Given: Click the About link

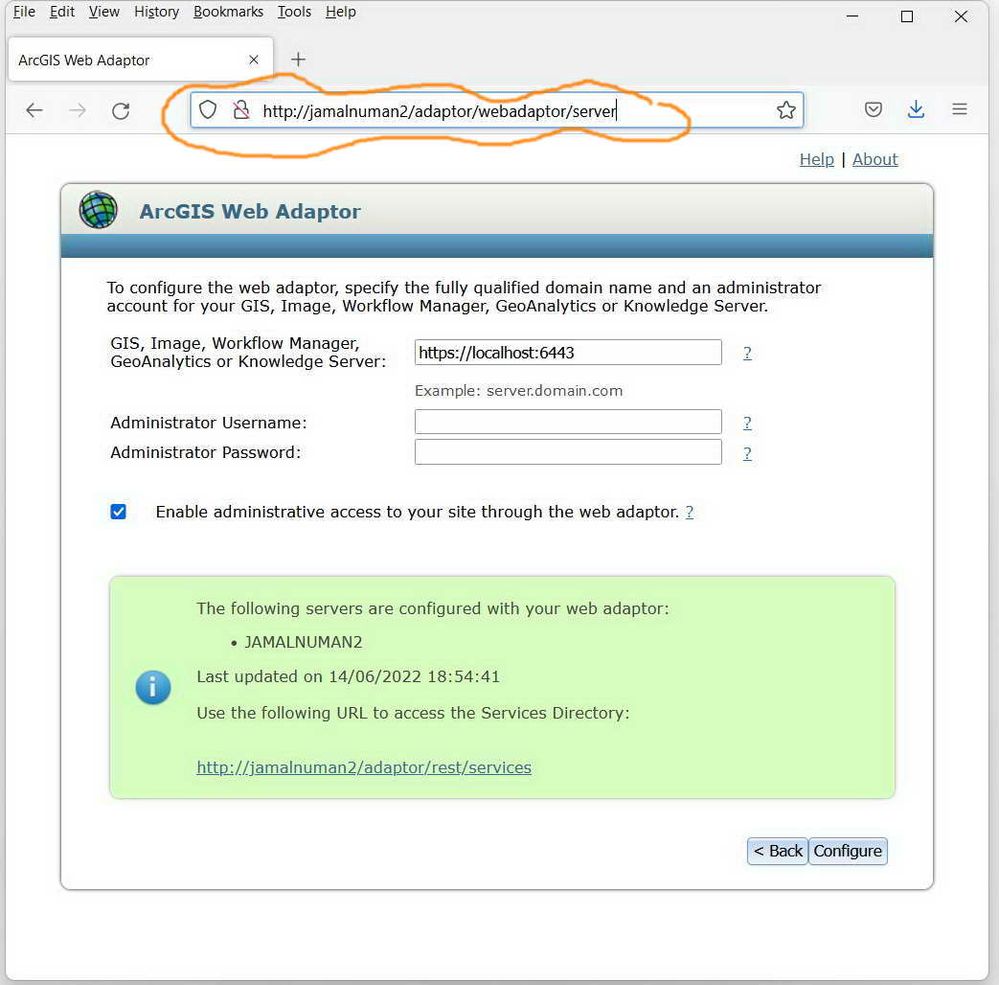Looking at the screenshot, I should 875,159.
